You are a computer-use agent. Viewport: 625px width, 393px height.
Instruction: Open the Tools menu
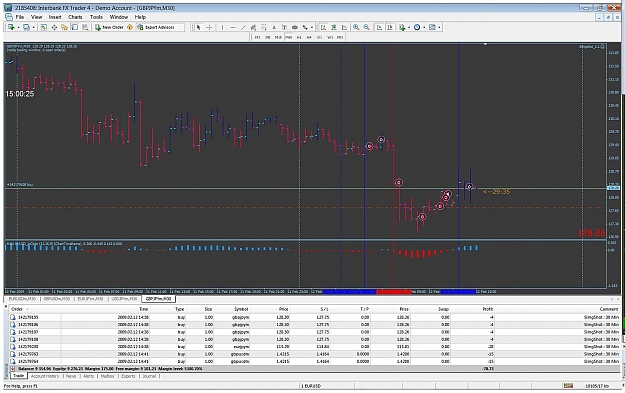click(96, 17)
